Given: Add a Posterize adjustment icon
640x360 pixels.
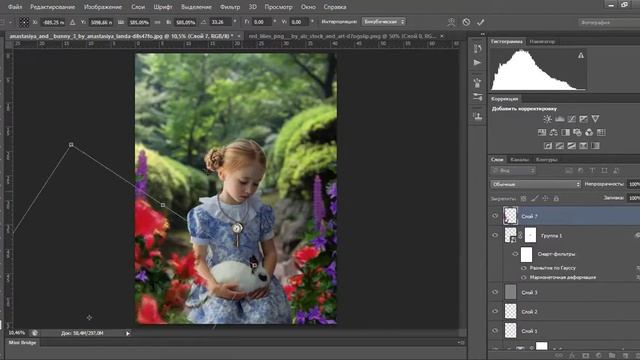Looking at the screenshot, I should [560, 146].
